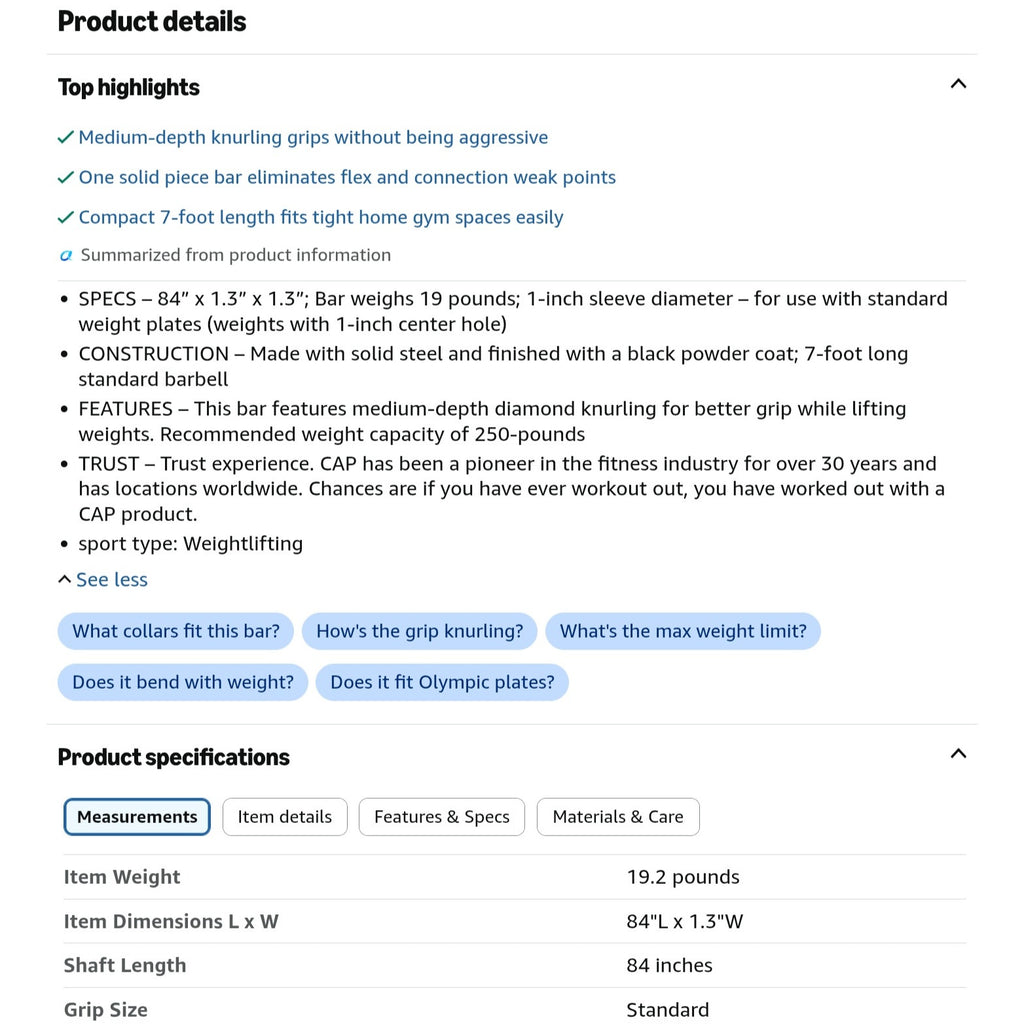Viewport: 1024px width, 1024px height.
Task: Ask What collars fit this bar?
Action: (x=176, y=632)
